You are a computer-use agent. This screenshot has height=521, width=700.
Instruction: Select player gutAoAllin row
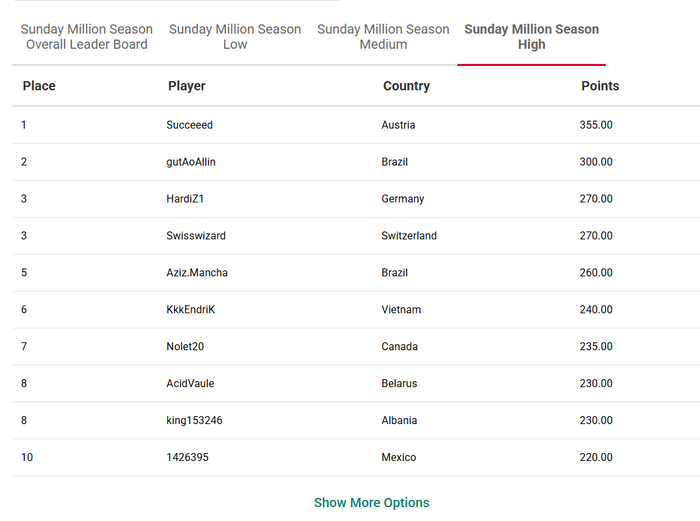[x=356, y=162]
